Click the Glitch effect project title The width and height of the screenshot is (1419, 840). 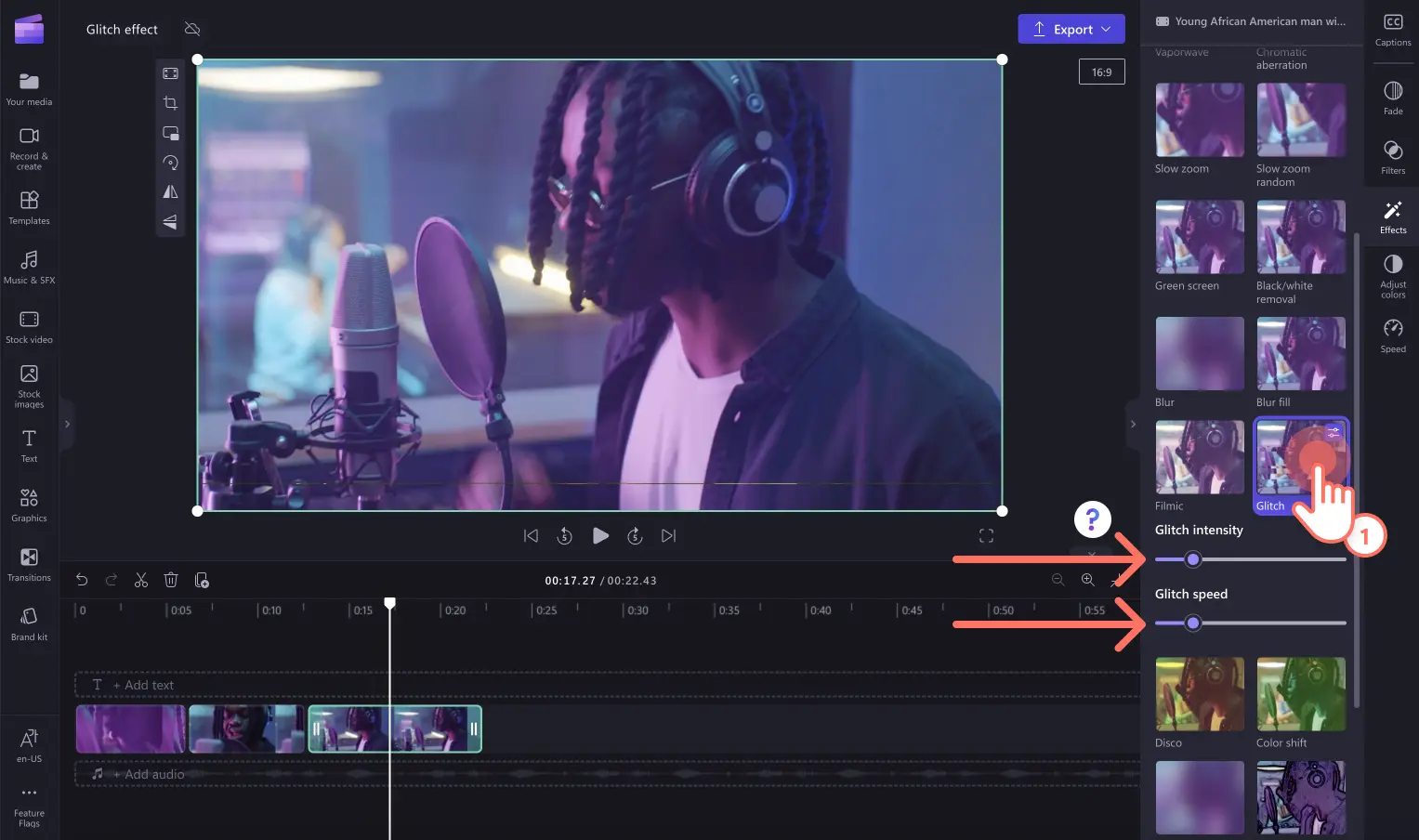point(122,29)
